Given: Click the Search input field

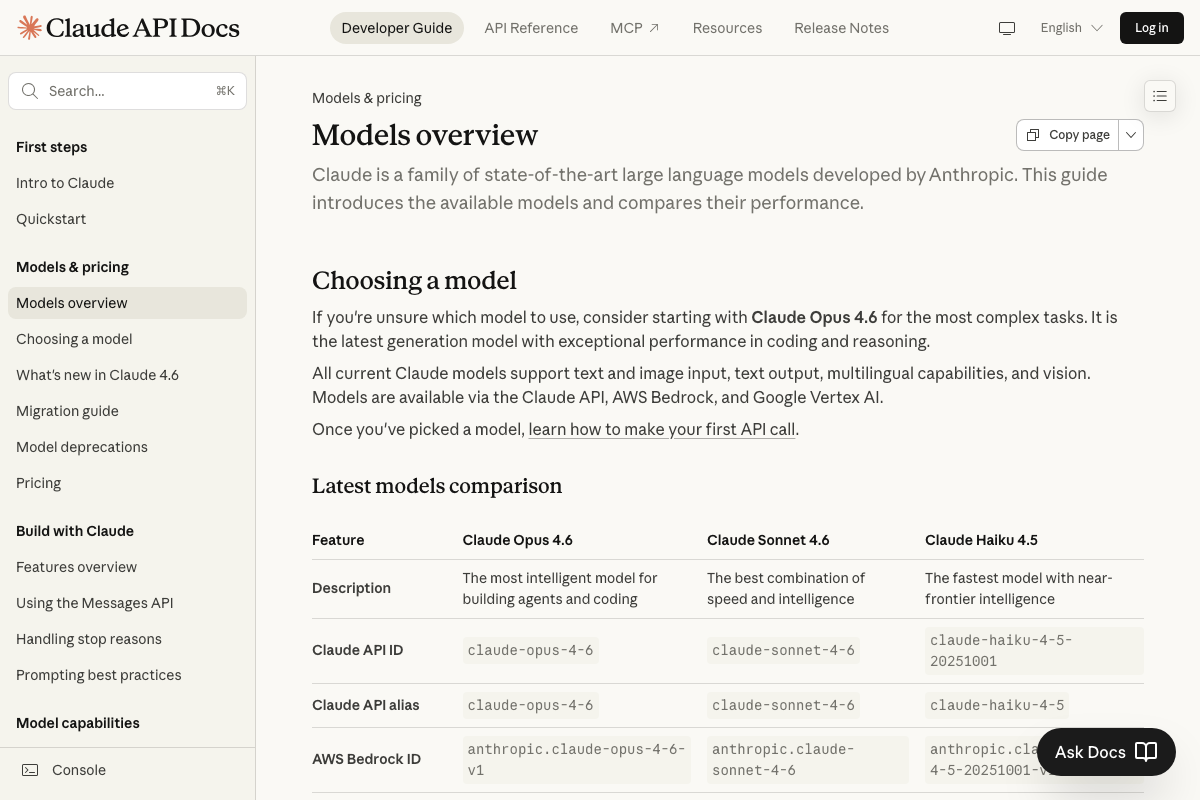Looking at the screenshot, I should point(127,91).
